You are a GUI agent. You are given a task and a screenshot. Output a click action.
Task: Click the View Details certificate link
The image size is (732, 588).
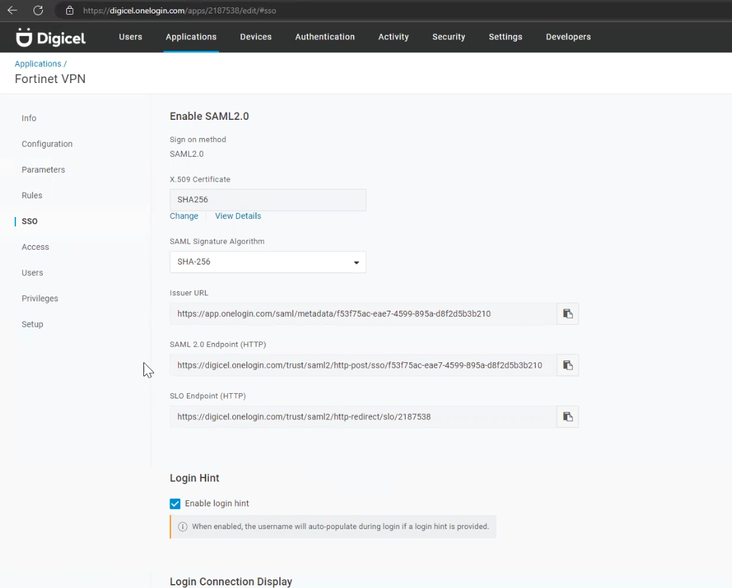coord(238,216)
